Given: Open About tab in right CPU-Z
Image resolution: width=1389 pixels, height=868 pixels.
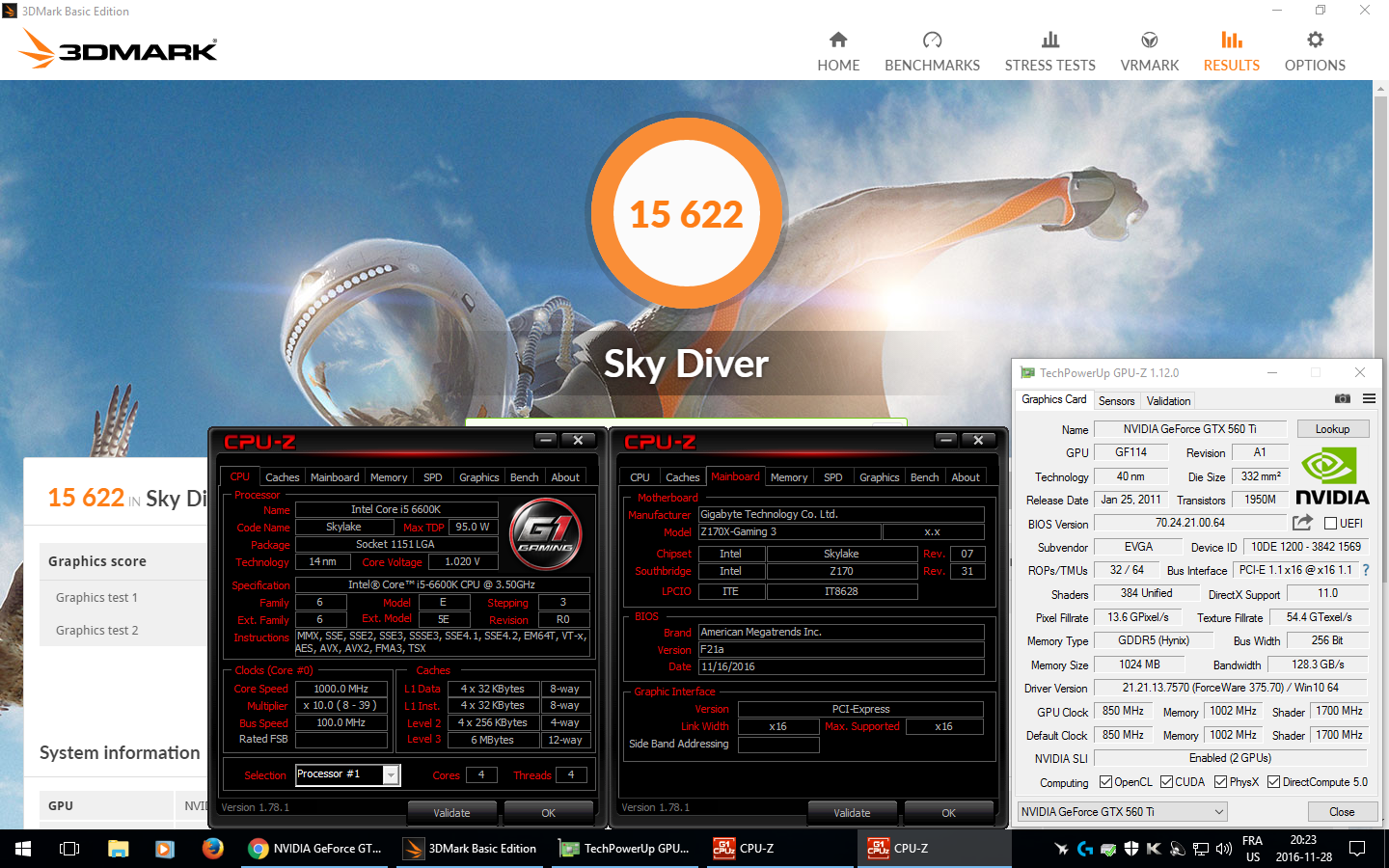Looking at the screenshot, I should tap(966, 477).
